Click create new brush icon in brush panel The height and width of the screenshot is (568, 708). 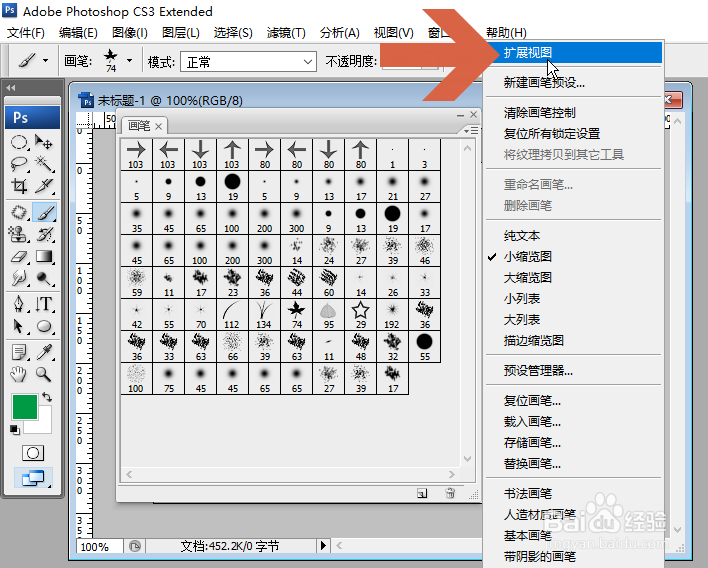pyautogui.click(x=422, y=493)
